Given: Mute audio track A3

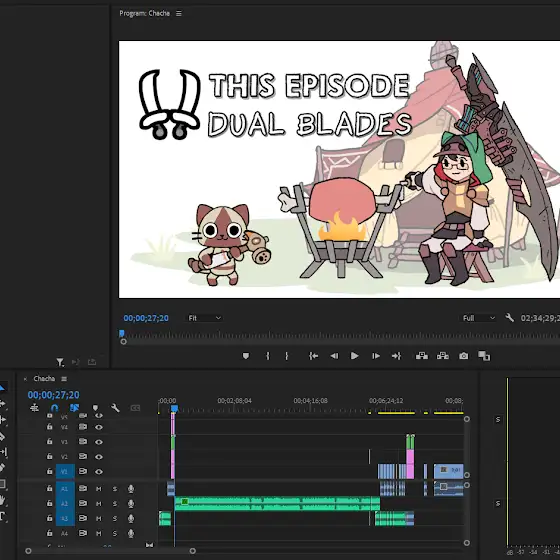Looking at the screenshot, I should 99,518.
